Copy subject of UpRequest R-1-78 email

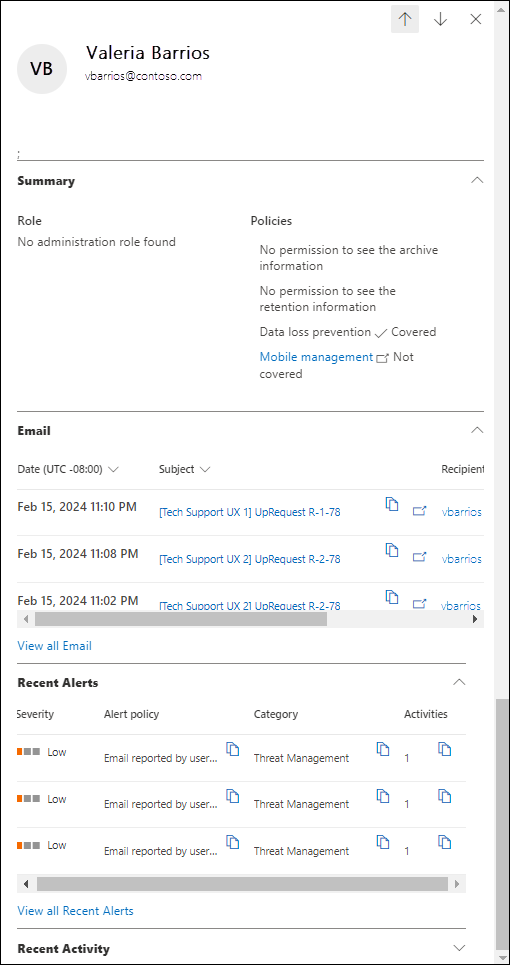tap(392, 503)
